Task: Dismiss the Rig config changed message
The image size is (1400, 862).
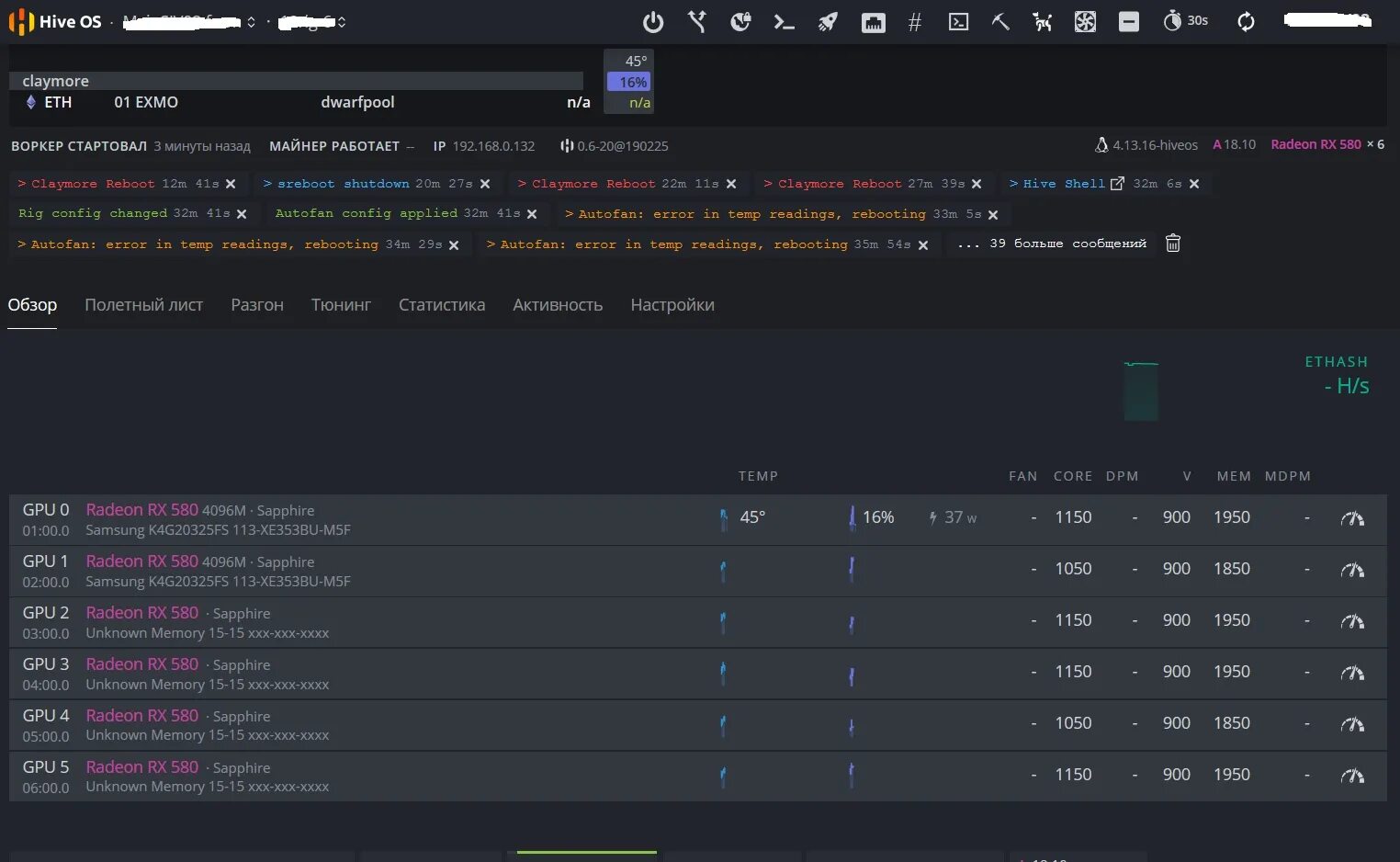Action: click(242, 214)
